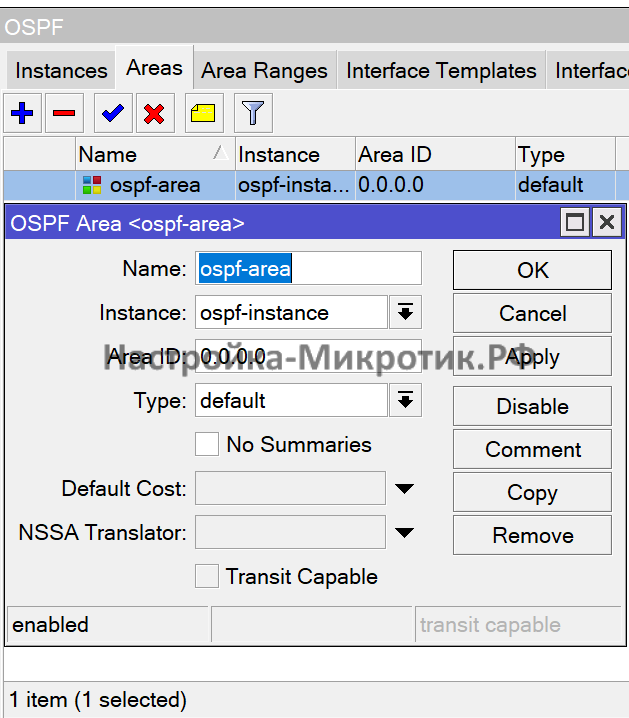Click the red minus remove icon

[63, 114]
